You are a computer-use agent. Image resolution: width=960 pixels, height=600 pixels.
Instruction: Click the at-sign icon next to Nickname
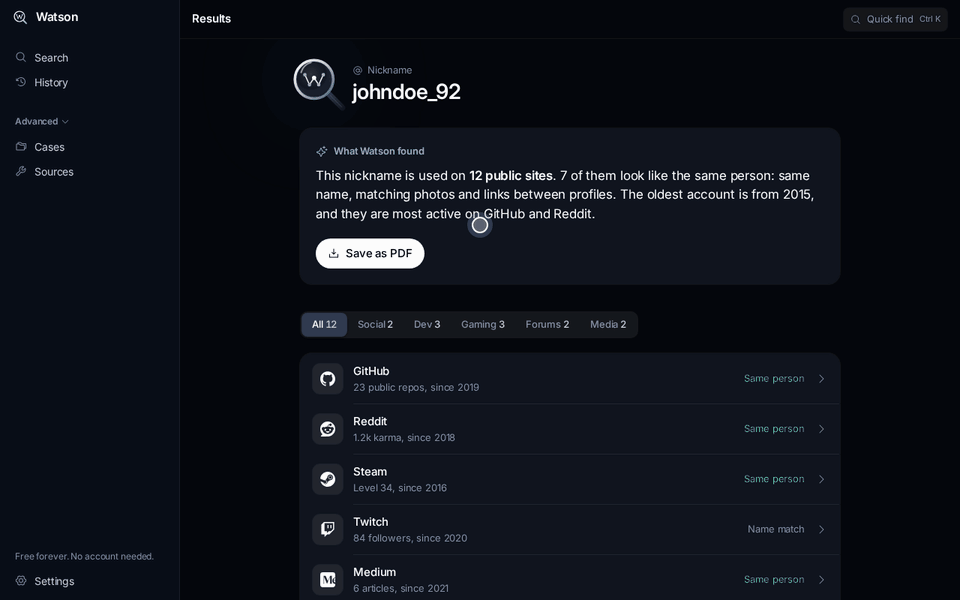pos(358,70)
